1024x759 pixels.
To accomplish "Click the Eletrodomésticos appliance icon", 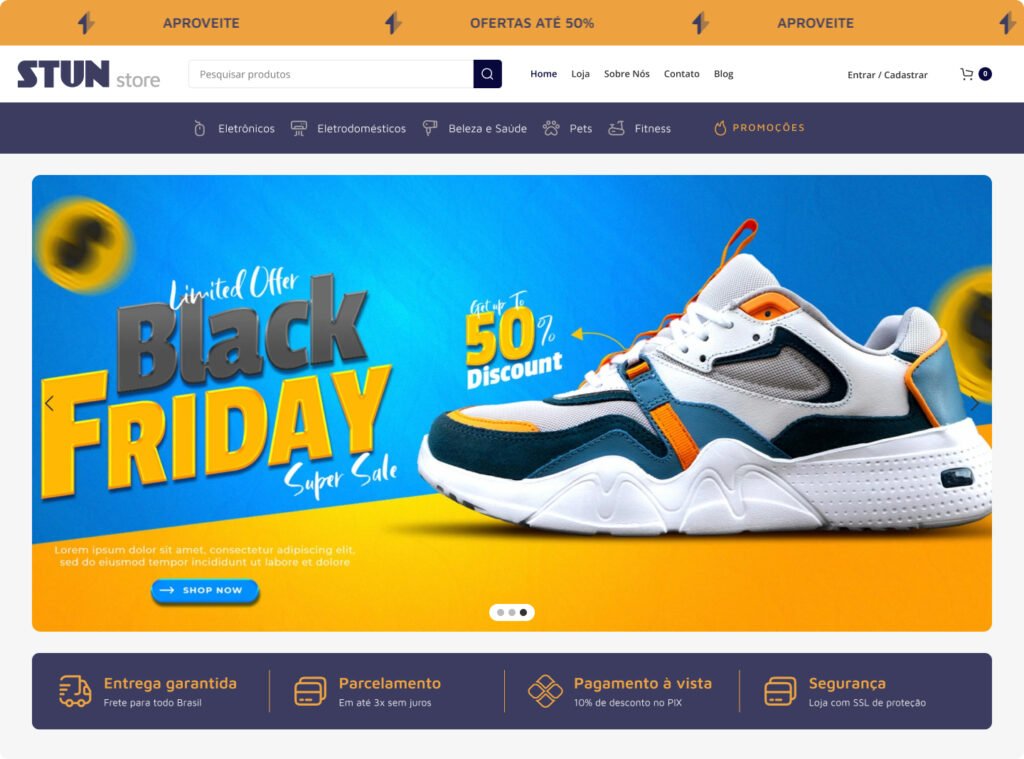I will pyautogui.click(x=298, y=128).
